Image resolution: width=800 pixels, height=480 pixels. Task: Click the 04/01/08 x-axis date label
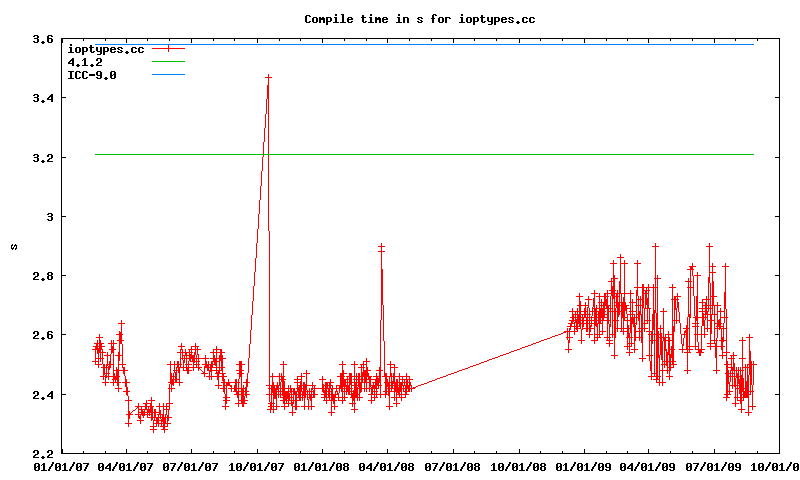[x=388, y=465]
